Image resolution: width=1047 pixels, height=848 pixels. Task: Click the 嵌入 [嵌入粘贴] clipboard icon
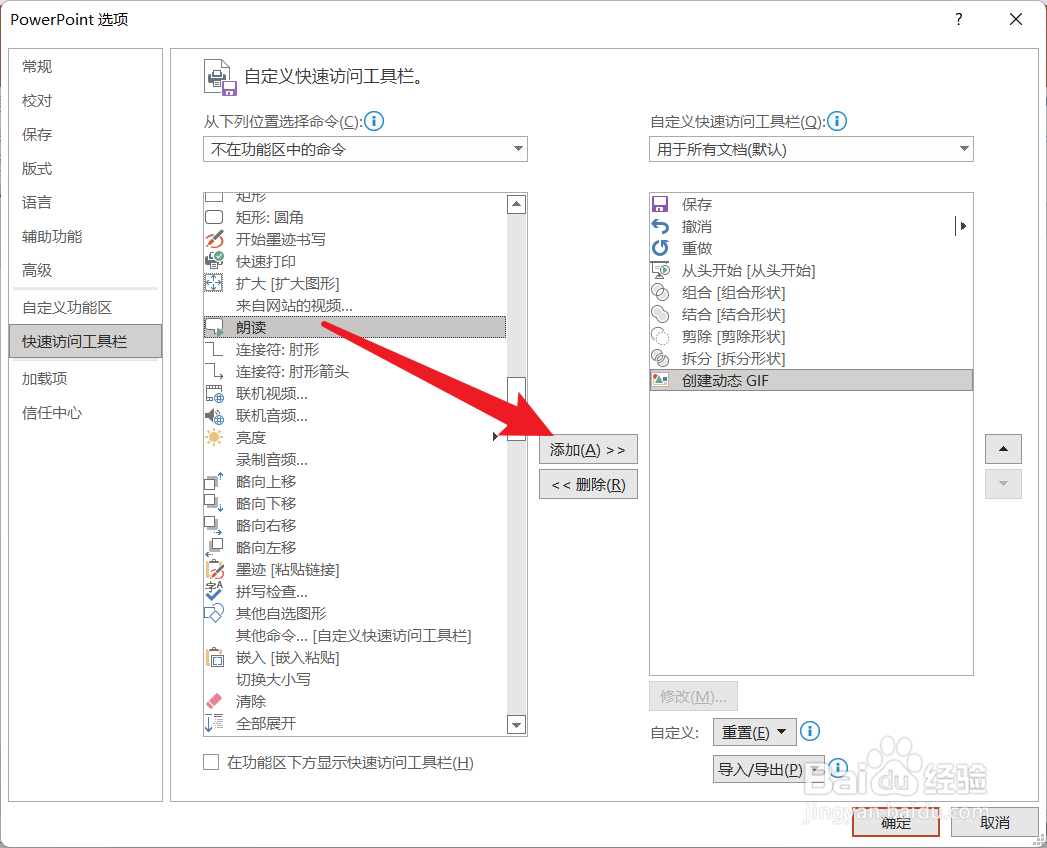tap(214, 658)
